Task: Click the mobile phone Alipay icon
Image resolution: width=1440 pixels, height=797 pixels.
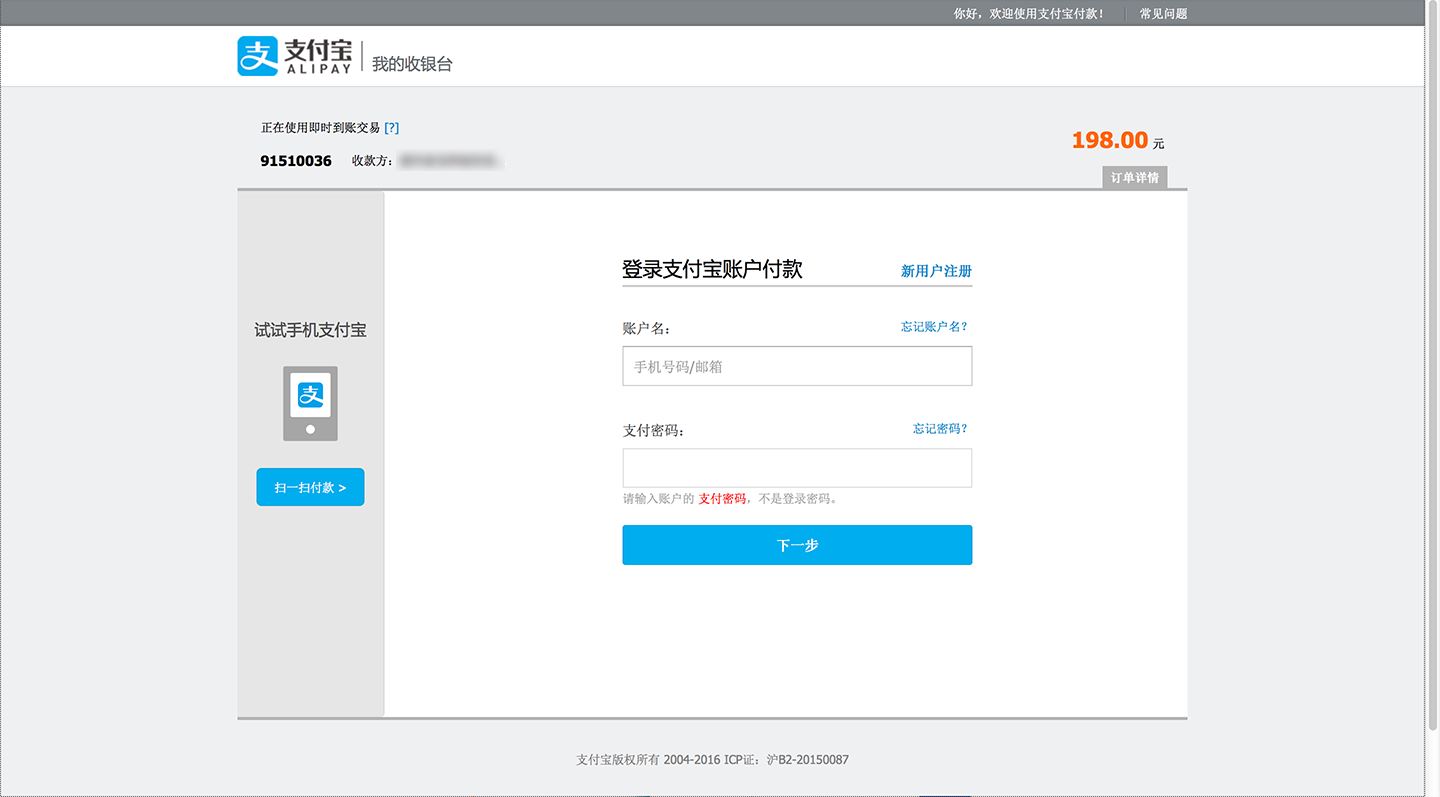Action: point(310,402)
